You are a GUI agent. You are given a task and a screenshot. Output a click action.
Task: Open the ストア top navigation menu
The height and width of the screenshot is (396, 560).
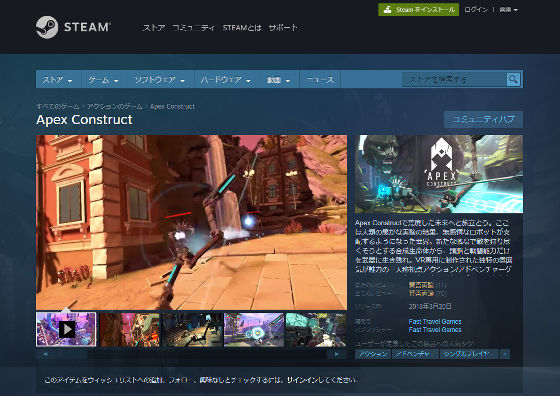coord(154,27)
